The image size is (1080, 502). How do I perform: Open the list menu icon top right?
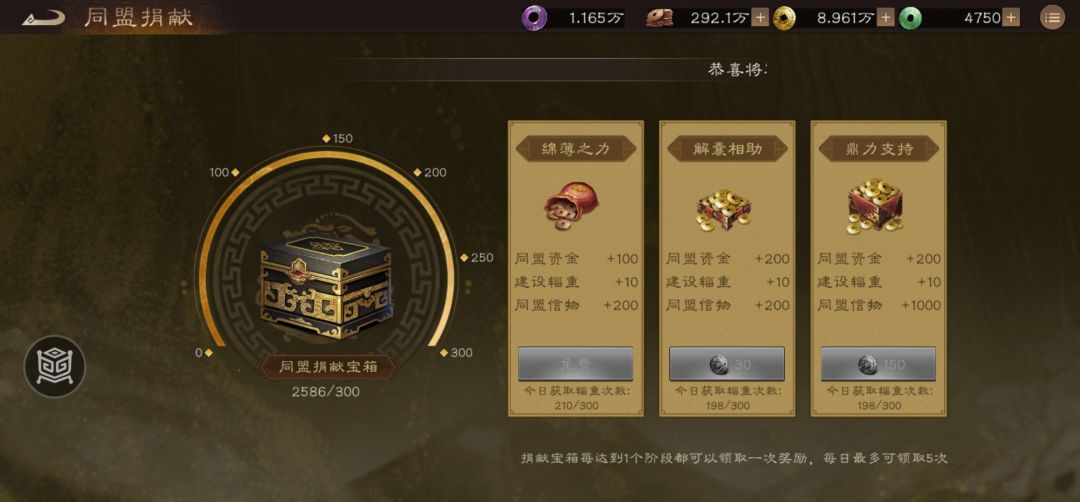[x=1052, y=18]
